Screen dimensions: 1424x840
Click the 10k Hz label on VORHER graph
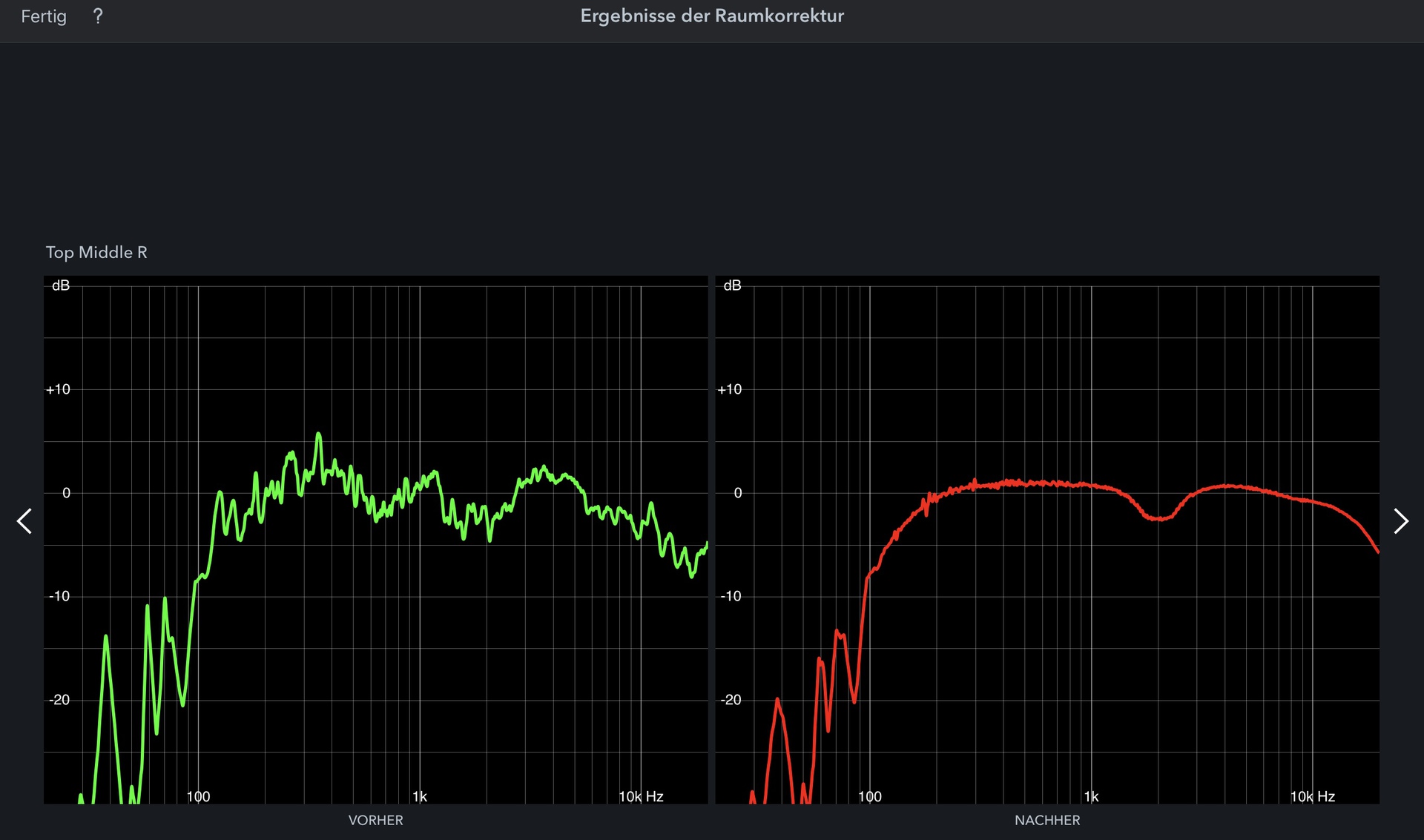(642, 796)
